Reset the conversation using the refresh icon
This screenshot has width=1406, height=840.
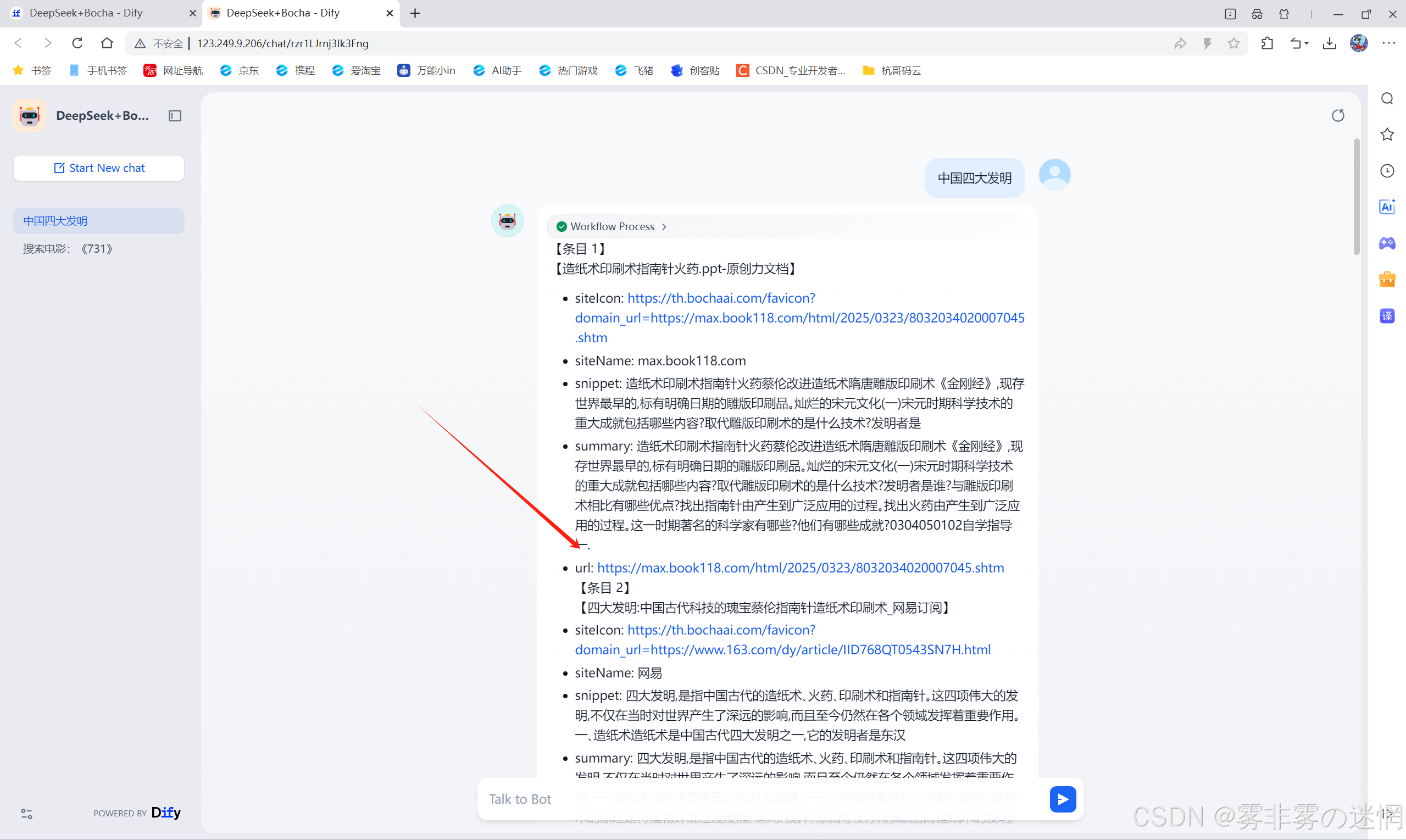(1337, 115)
